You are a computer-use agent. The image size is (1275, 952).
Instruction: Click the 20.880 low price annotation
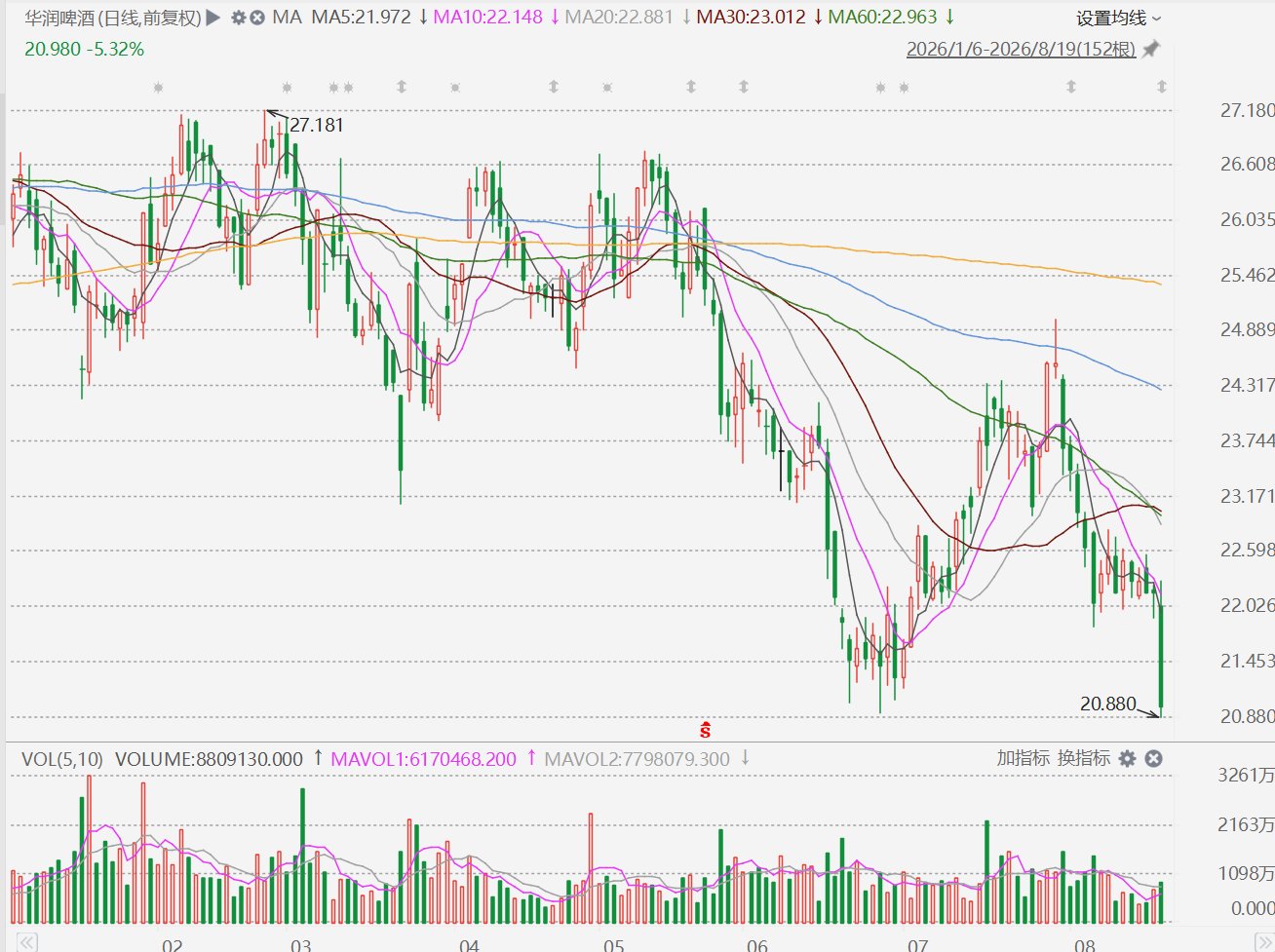pyautogui.click(x=1108, y=704)
